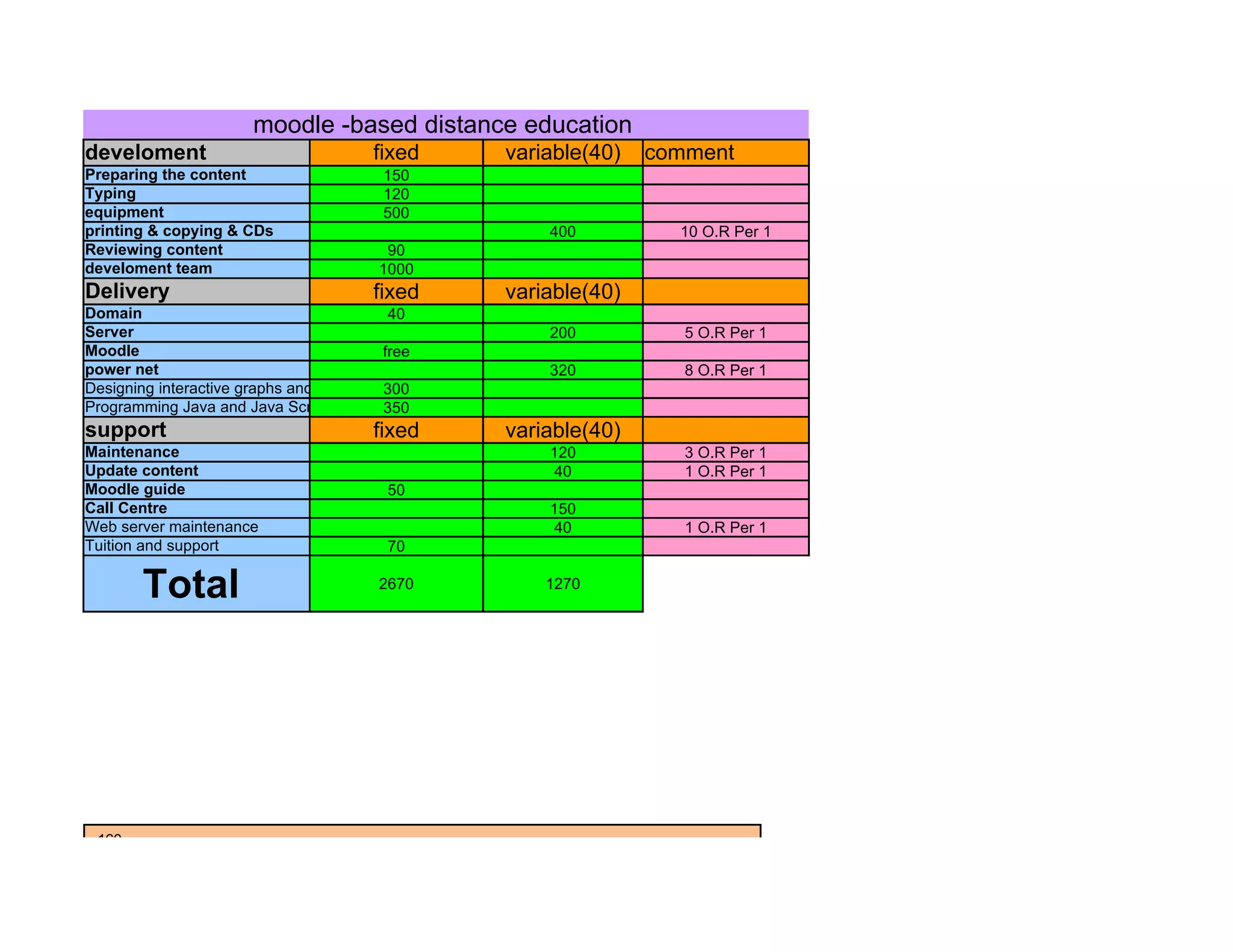Select the variable total 1270
Screen dimensions: 1233x952
[562, 584]
